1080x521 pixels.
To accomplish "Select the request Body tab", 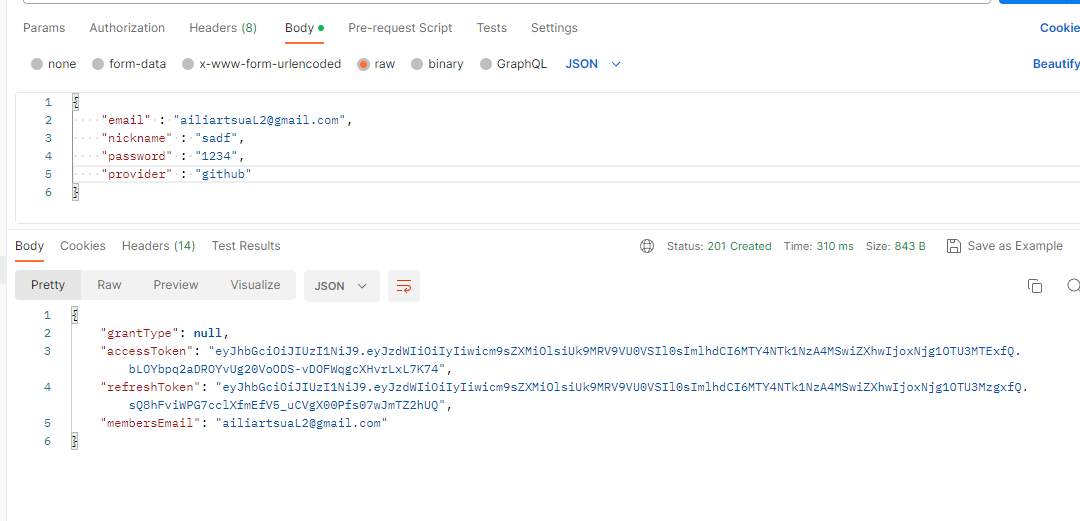I will pos(304,28).
